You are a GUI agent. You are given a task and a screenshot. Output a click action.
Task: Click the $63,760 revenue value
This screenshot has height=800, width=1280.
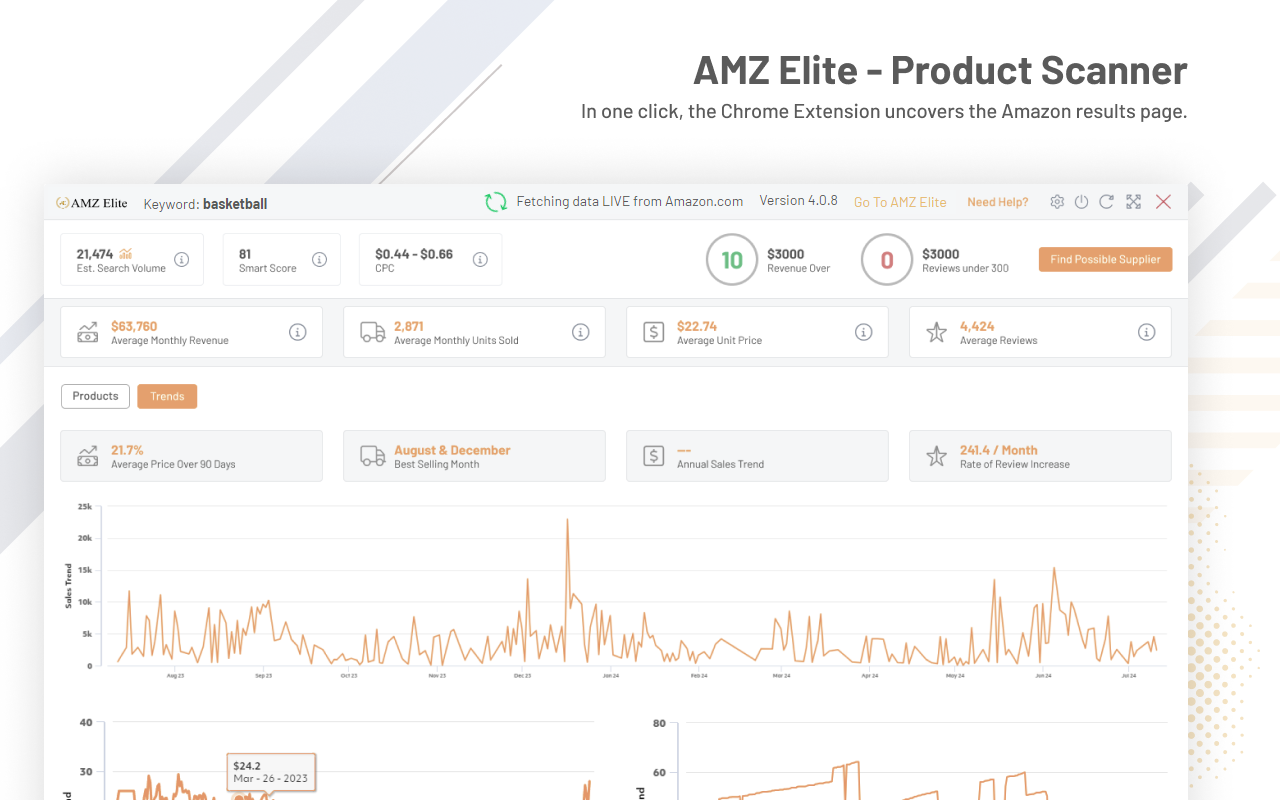[134, 326]
